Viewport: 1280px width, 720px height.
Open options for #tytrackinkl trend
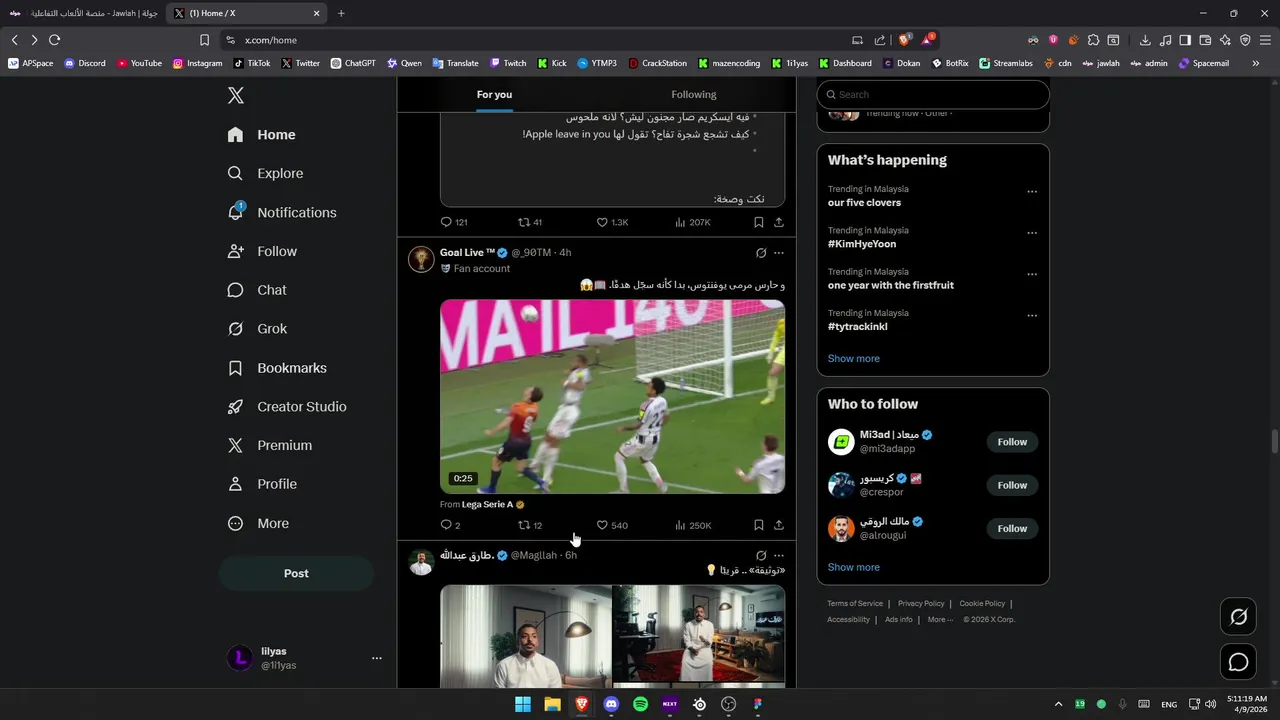(1032, 316)
